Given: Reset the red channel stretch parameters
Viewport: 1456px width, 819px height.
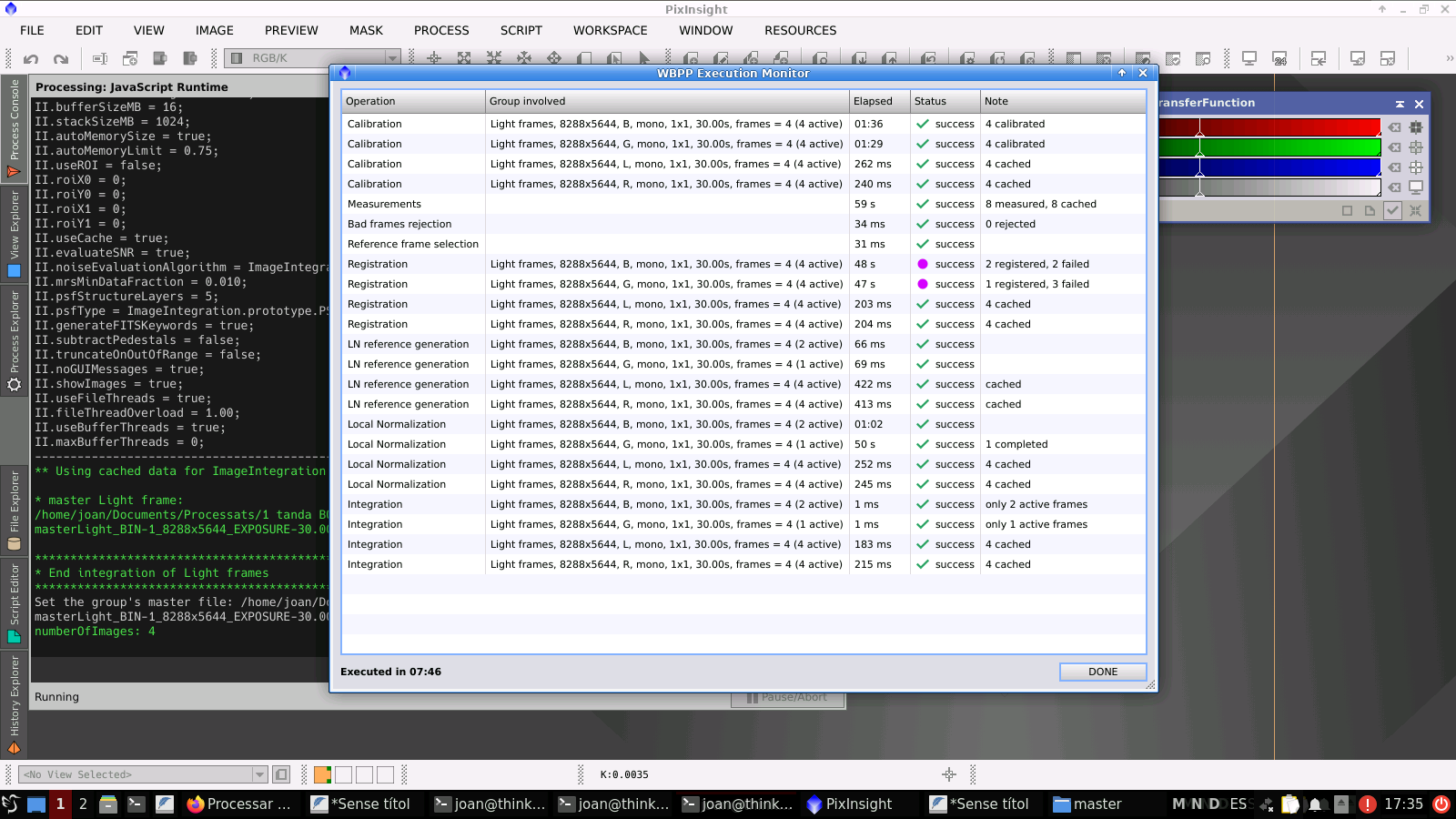Looking at the screenshot, I should point(1394,128).
